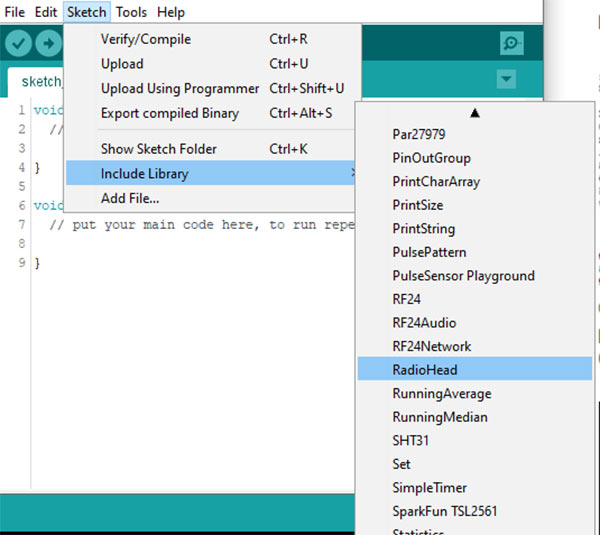Open the tab options dropdown arrow
Image resolution: width=600 pixels, height=535 pixels.
pyautogui.click(x=506, y=79)
